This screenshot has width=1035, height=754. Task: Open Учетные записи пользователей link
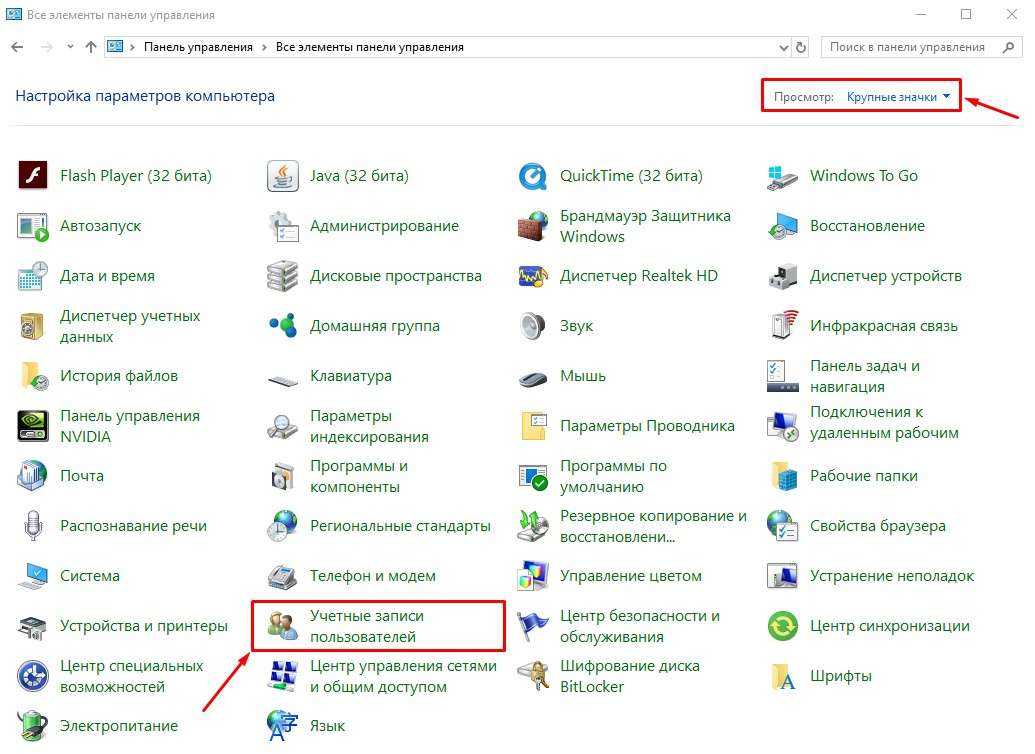coord(367,626)
